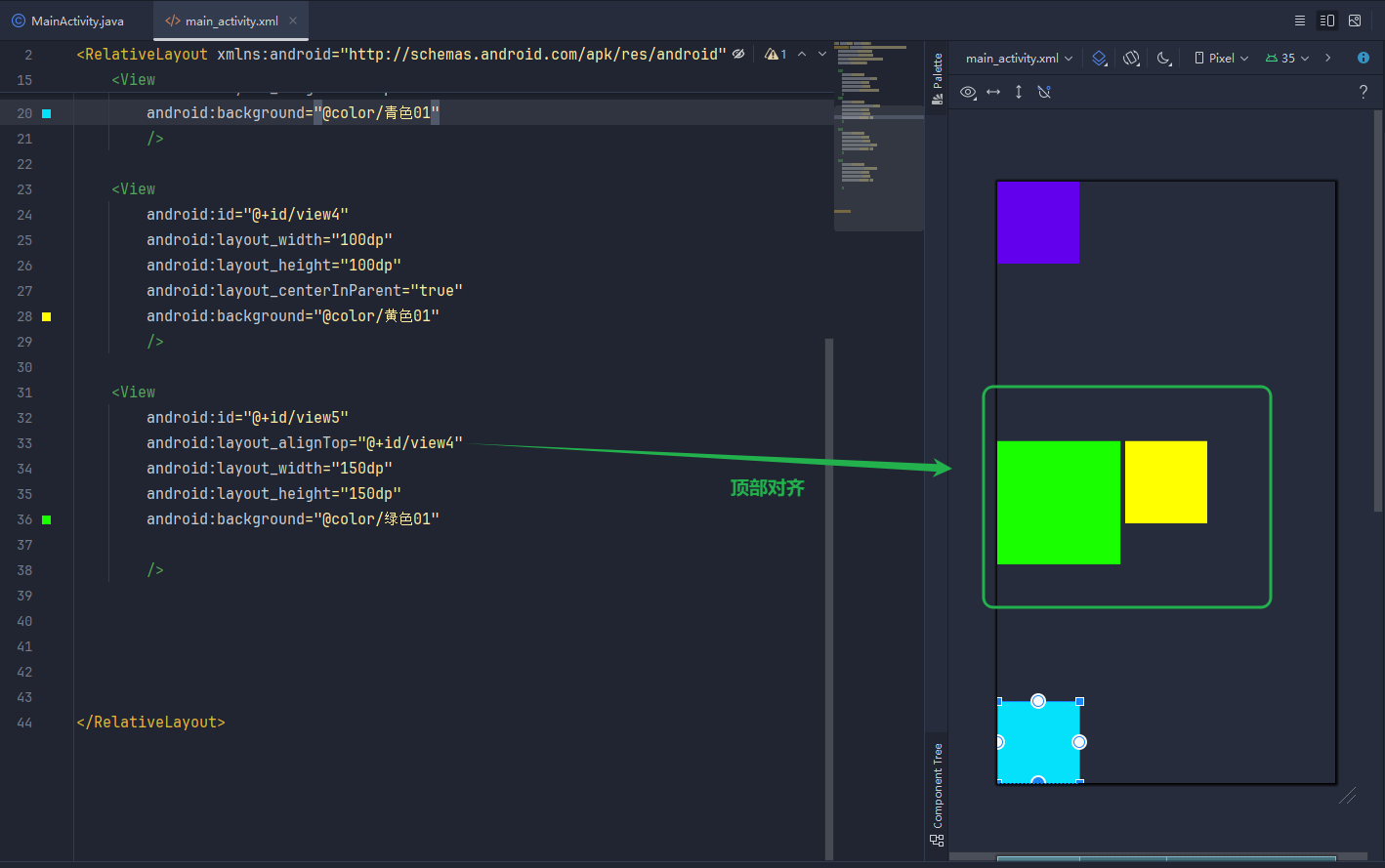This screenshot has width=1385, height=868.
Task: Switch editor to Design-only view mode
Action: pos(1355,21)
